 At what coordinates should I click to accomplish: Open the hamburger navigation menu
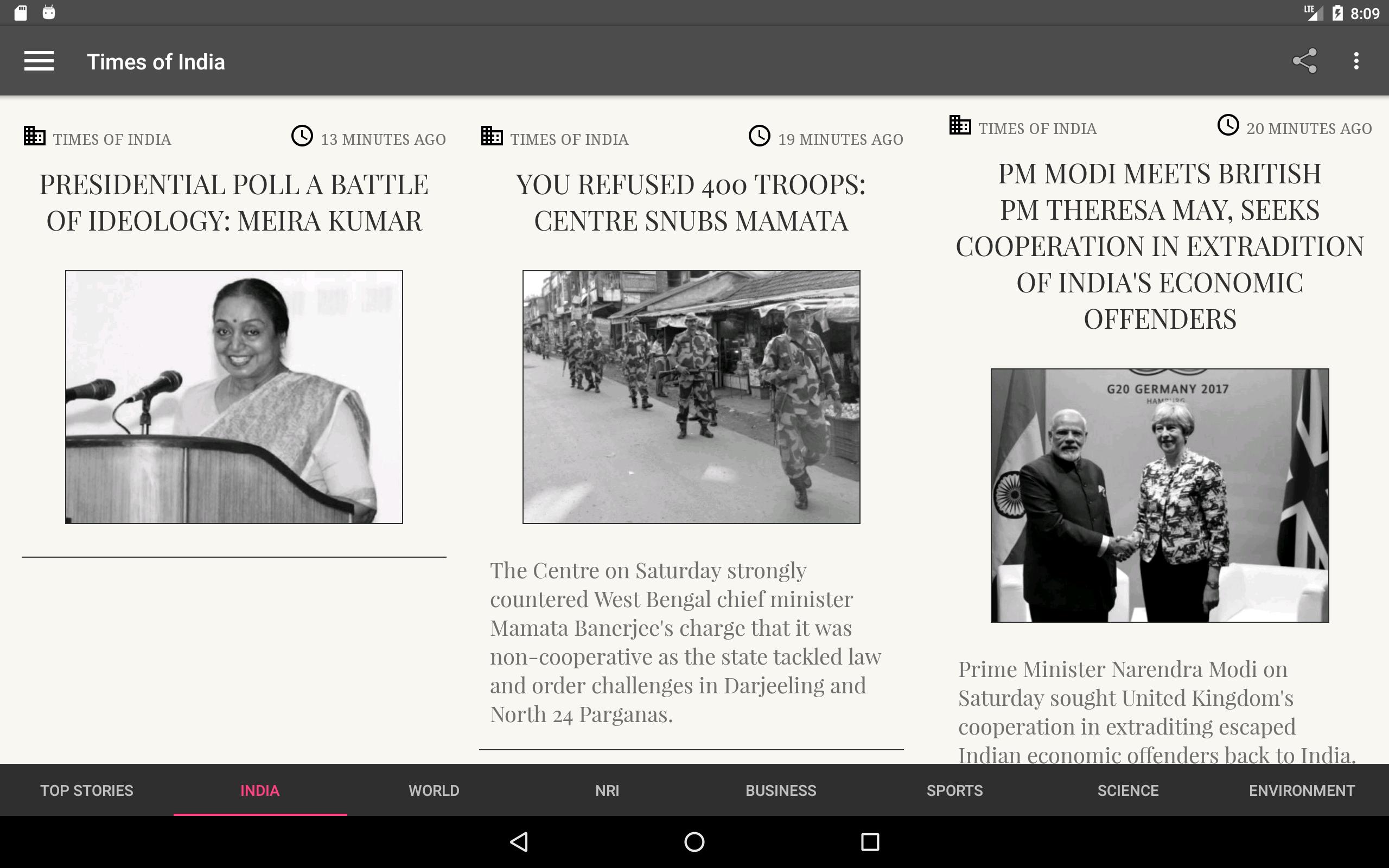pyautogui.click(x=39, y=61)
